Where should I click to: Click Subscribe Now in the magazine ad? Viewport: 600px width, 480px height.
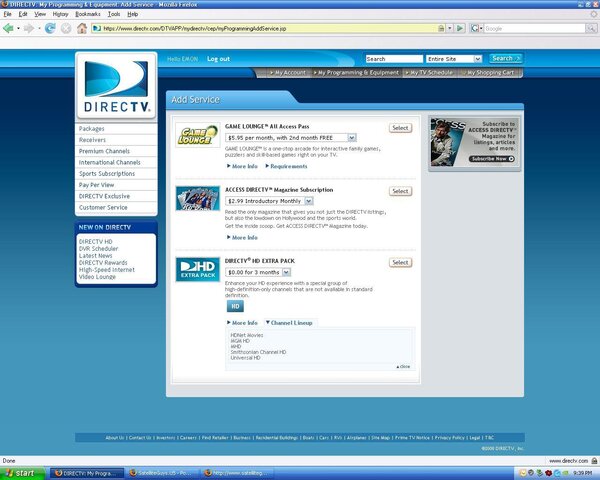(492, 159)
